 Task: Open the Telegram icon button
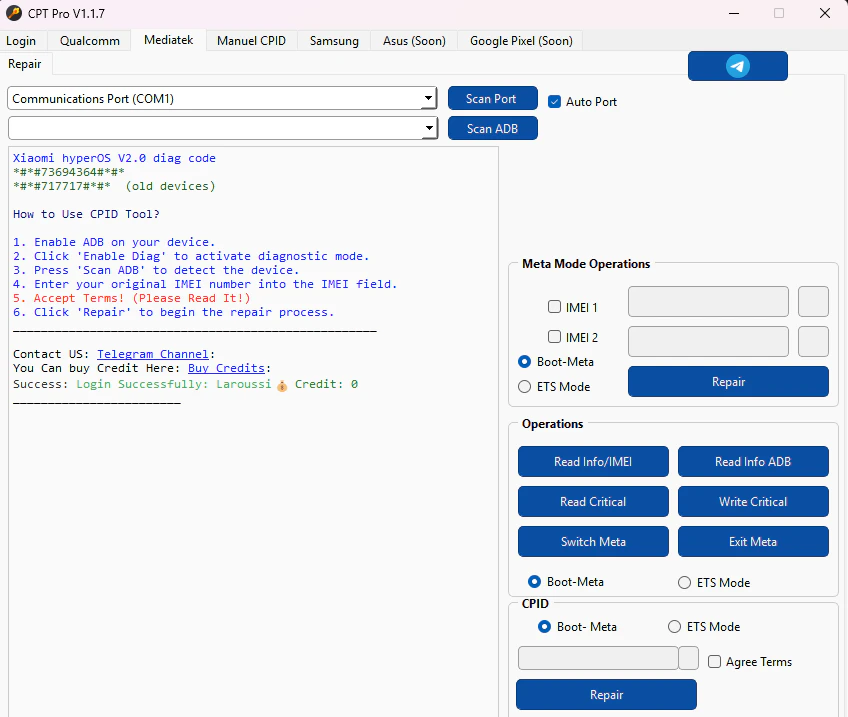738,66
